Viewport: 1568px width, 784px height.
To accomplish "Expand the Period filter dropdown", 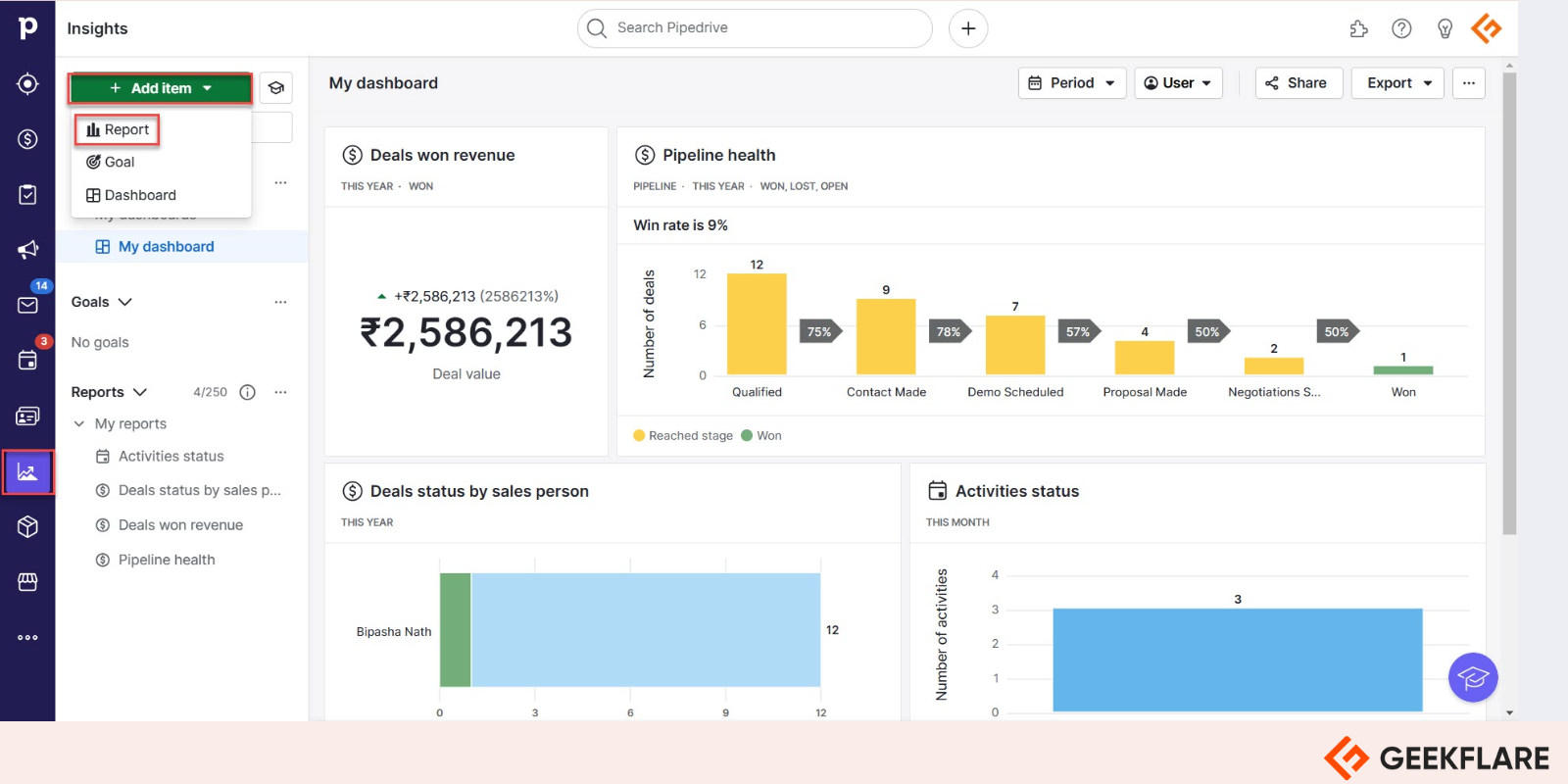I will click(1072, 83).
